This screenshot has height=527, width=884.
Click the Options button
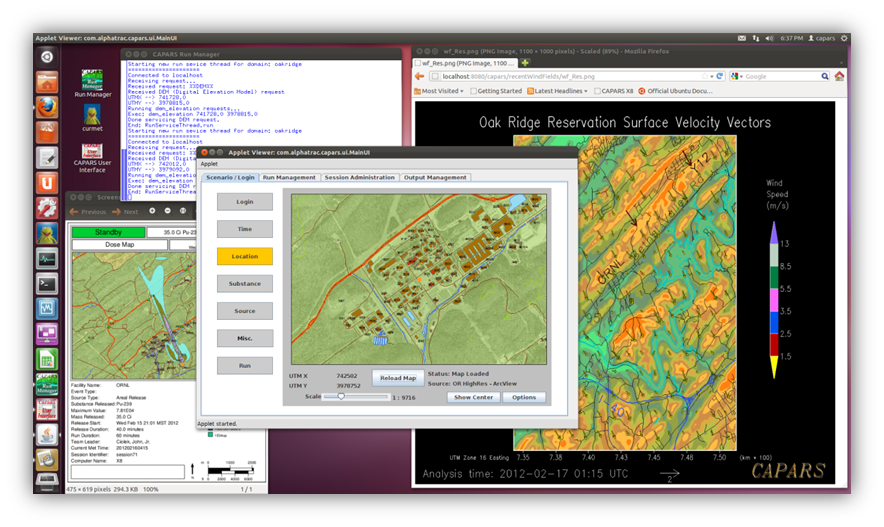(524, 397)
